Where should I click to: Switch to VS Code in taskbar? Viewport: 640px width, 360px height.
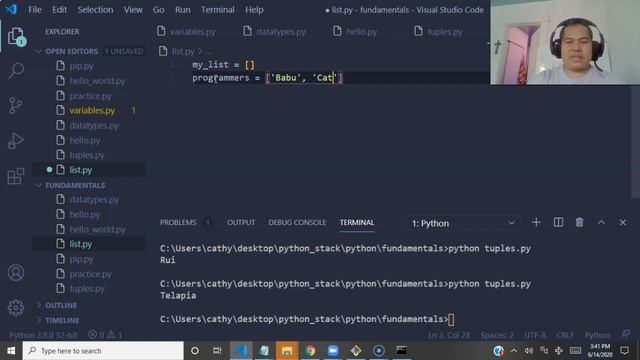241,351
